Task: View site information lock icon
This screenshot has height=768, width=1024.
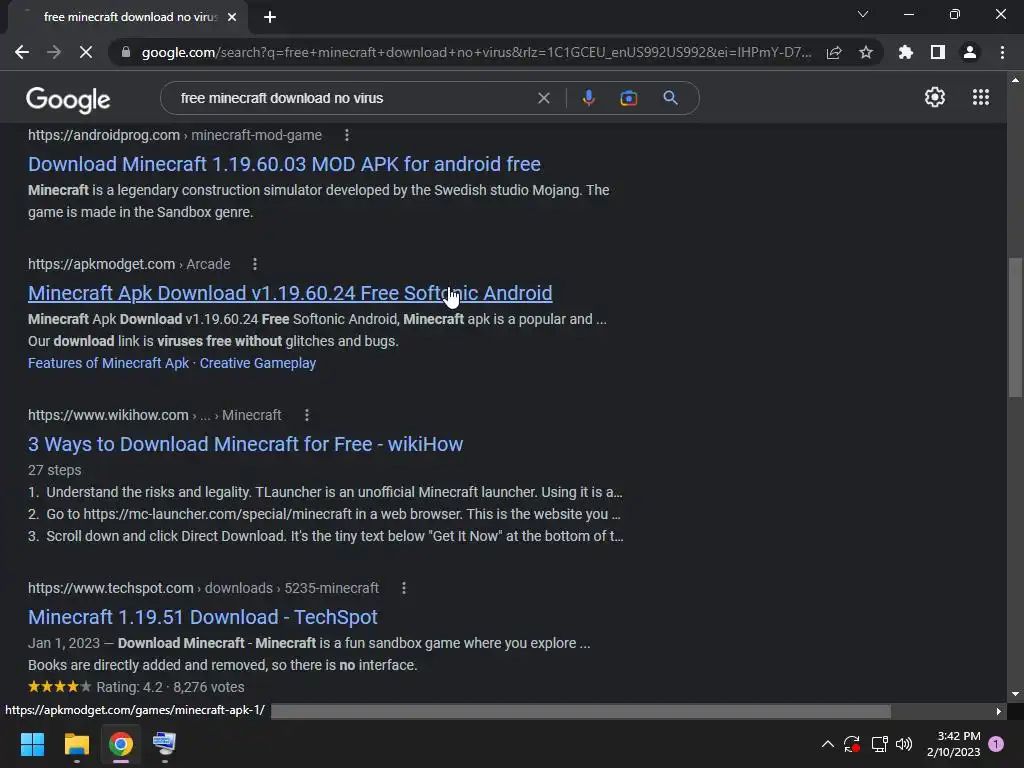Action: [125, 52]
